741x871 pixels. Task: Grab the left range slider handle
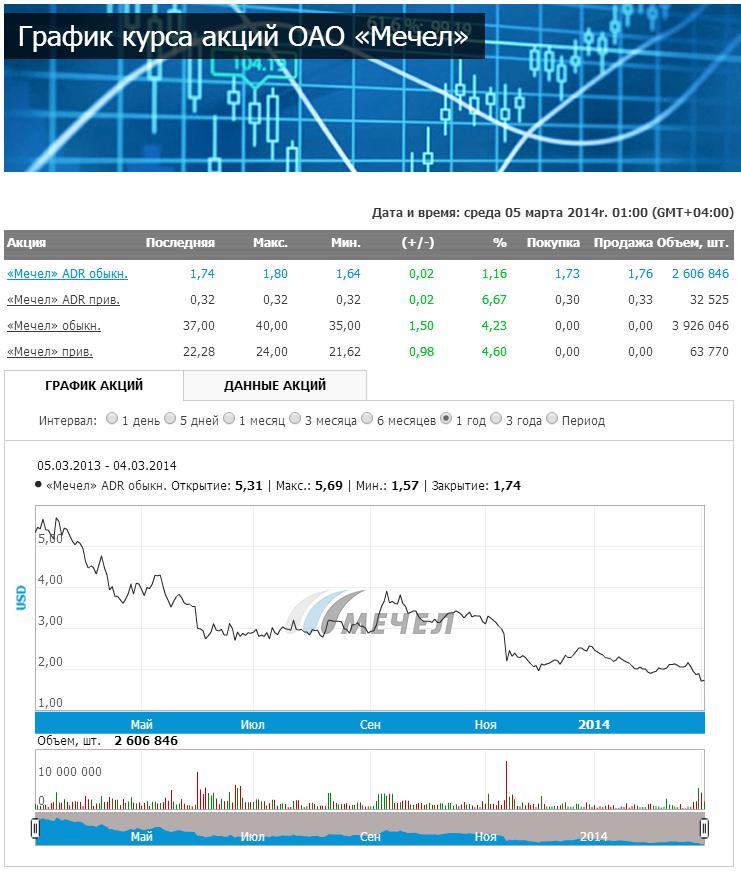[x=35, y=828]
